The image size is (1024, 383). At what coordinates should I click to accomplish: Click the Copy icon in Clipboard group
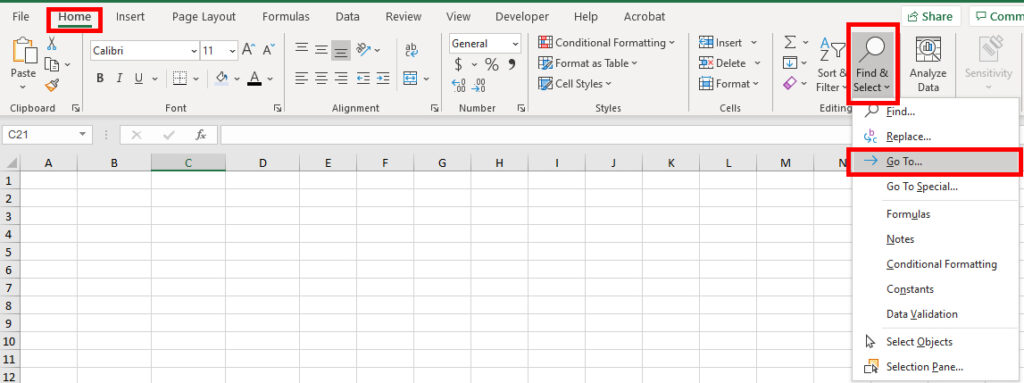tap(52, 64)
